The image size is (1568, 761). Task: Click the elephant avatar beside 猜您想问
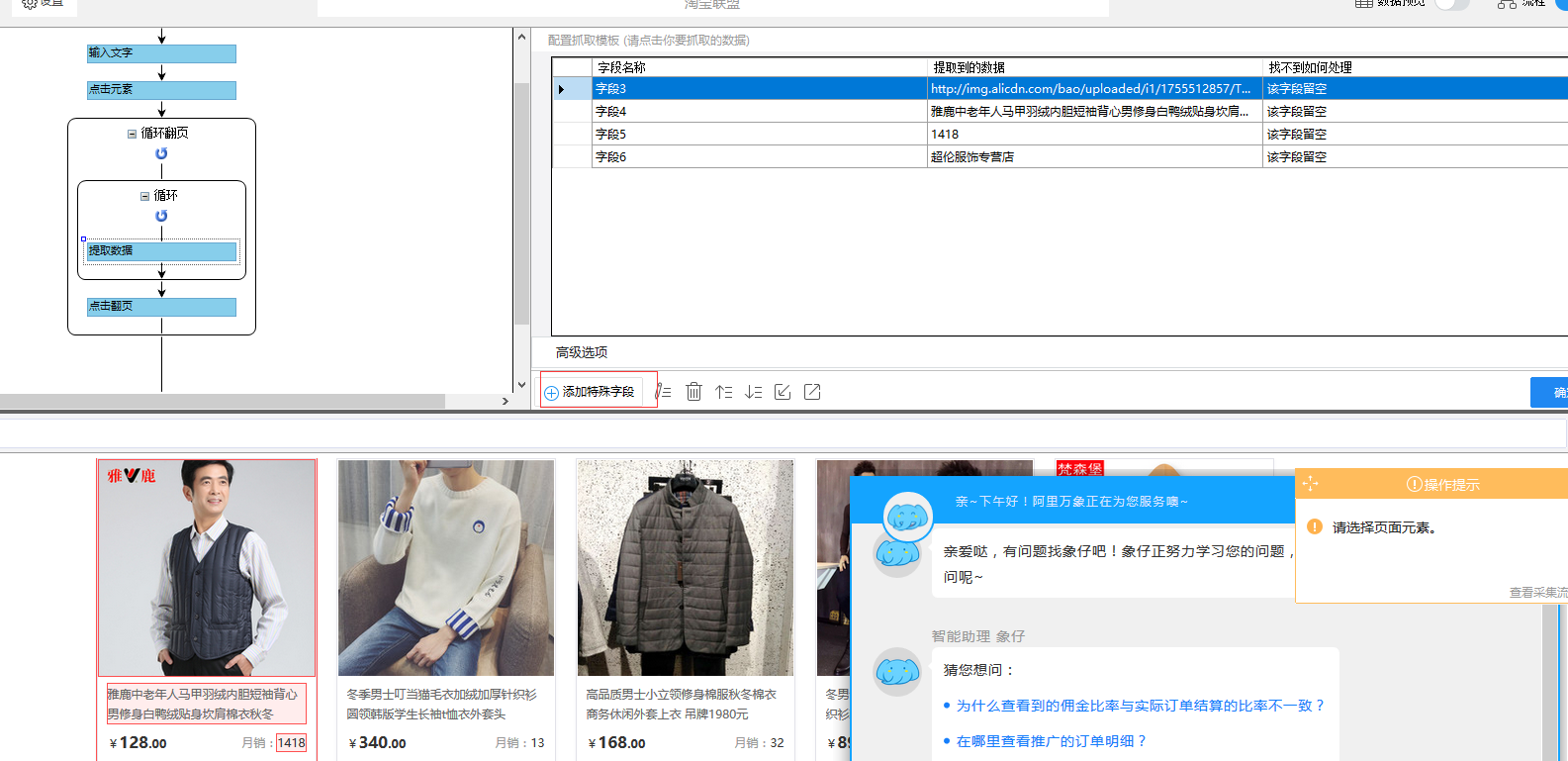click(x=897, y=672)
